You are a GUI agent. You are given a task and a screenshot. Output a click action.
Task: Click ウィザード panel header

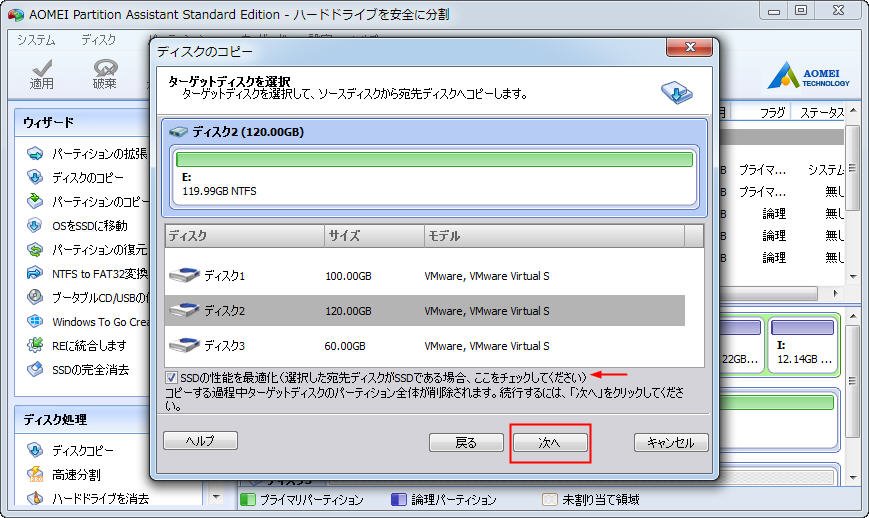tap(82, 122)
